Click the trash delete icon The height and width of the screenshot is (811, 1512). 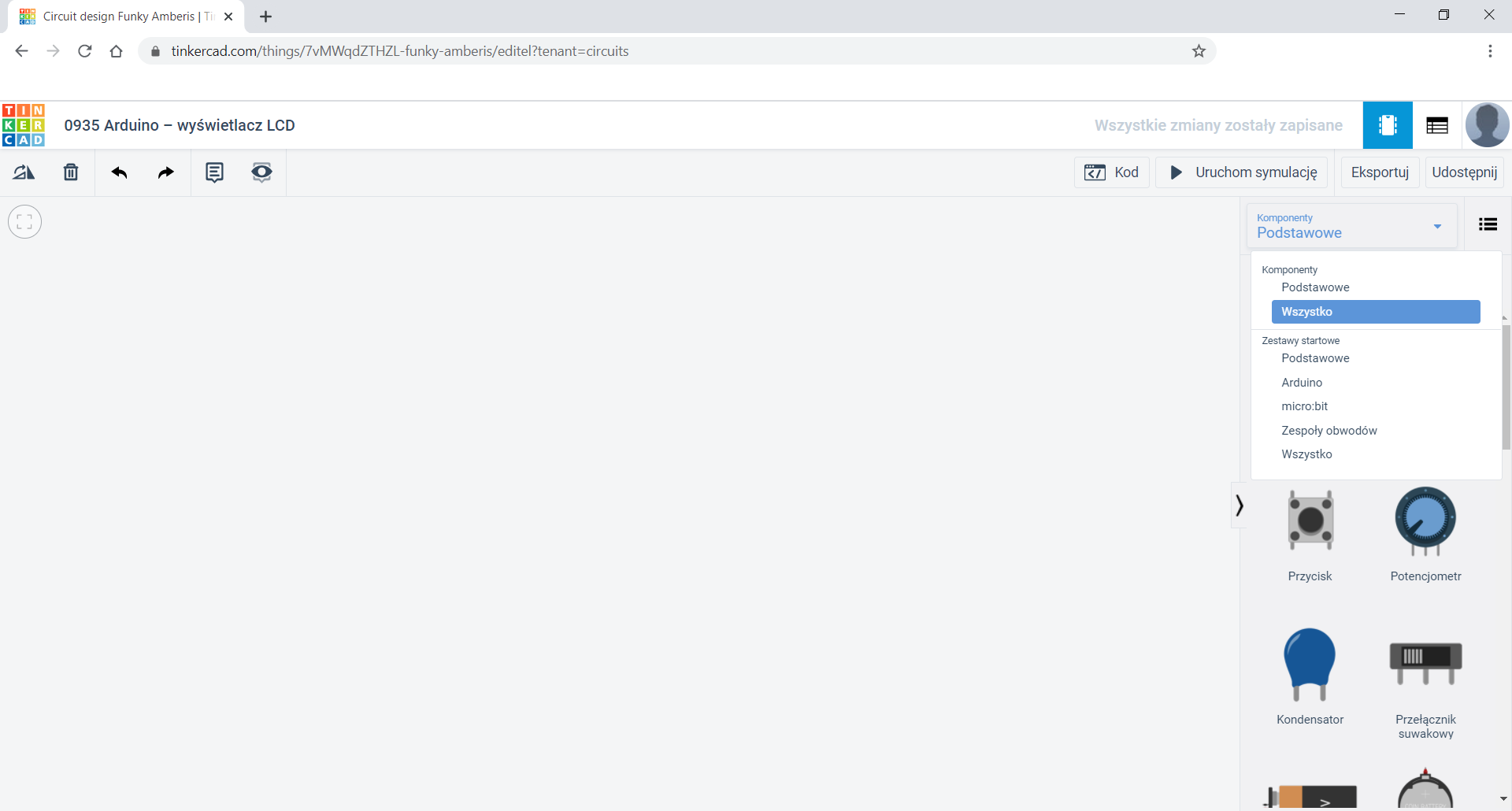71,172
